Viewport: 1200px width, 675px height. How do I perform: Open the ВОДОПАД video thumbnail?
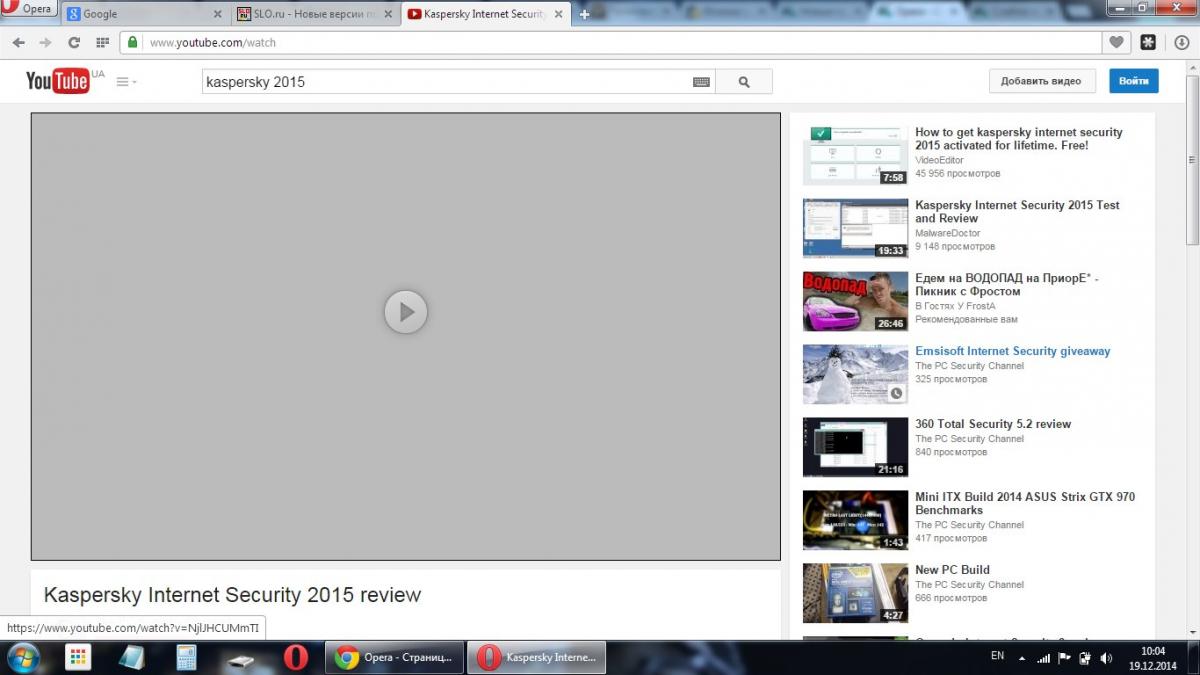point(855,301)
